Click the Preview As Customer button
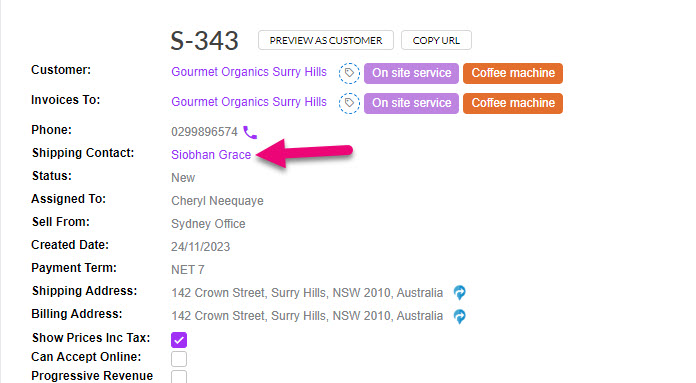 tap(326, 40)
